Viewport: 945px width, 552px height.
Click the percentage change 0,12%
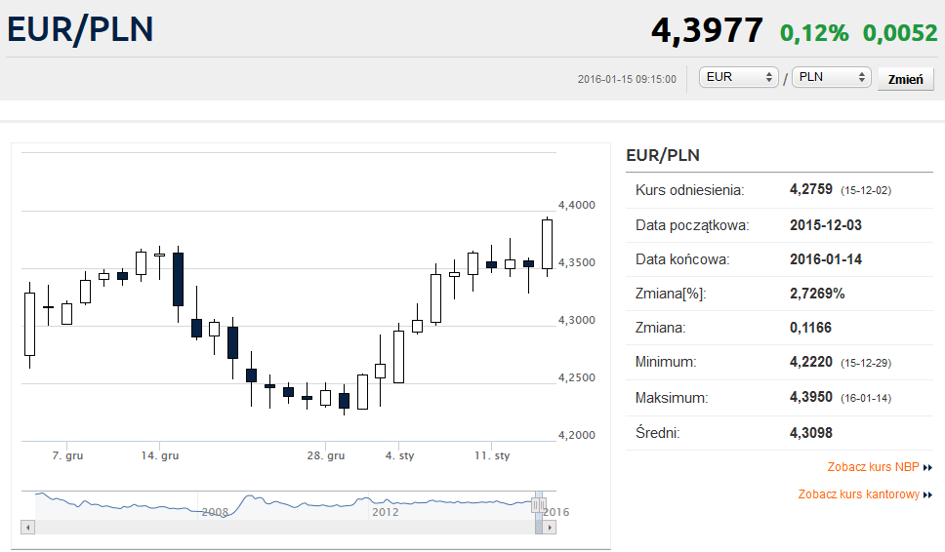[814, 33]
